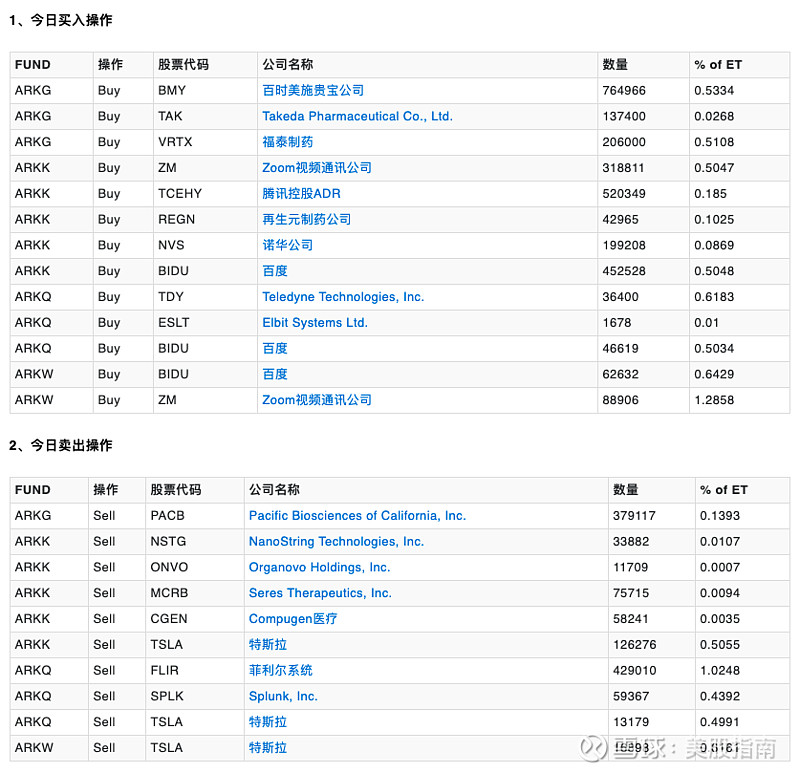Select the '2、今日卖出操作' heading
800x773 pixels.
coord(61,445)
